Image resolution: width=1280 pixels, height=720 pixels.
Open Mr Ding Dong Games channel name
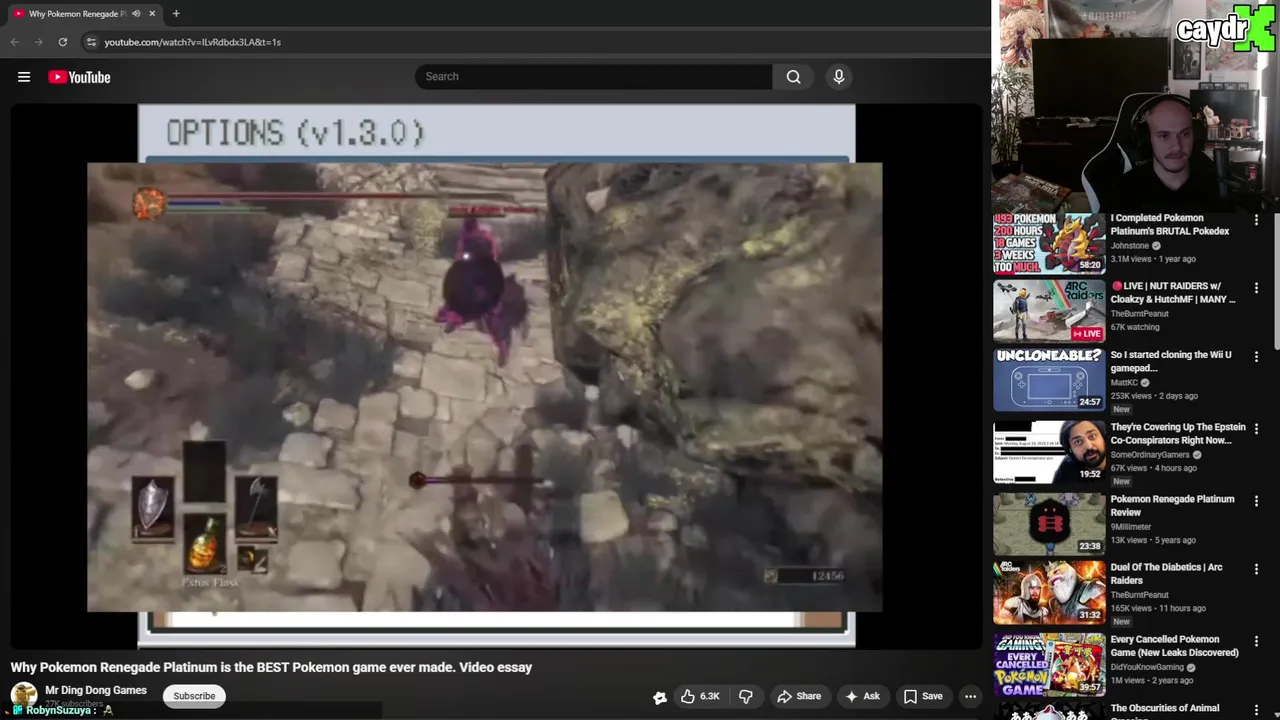coord(96,690)
